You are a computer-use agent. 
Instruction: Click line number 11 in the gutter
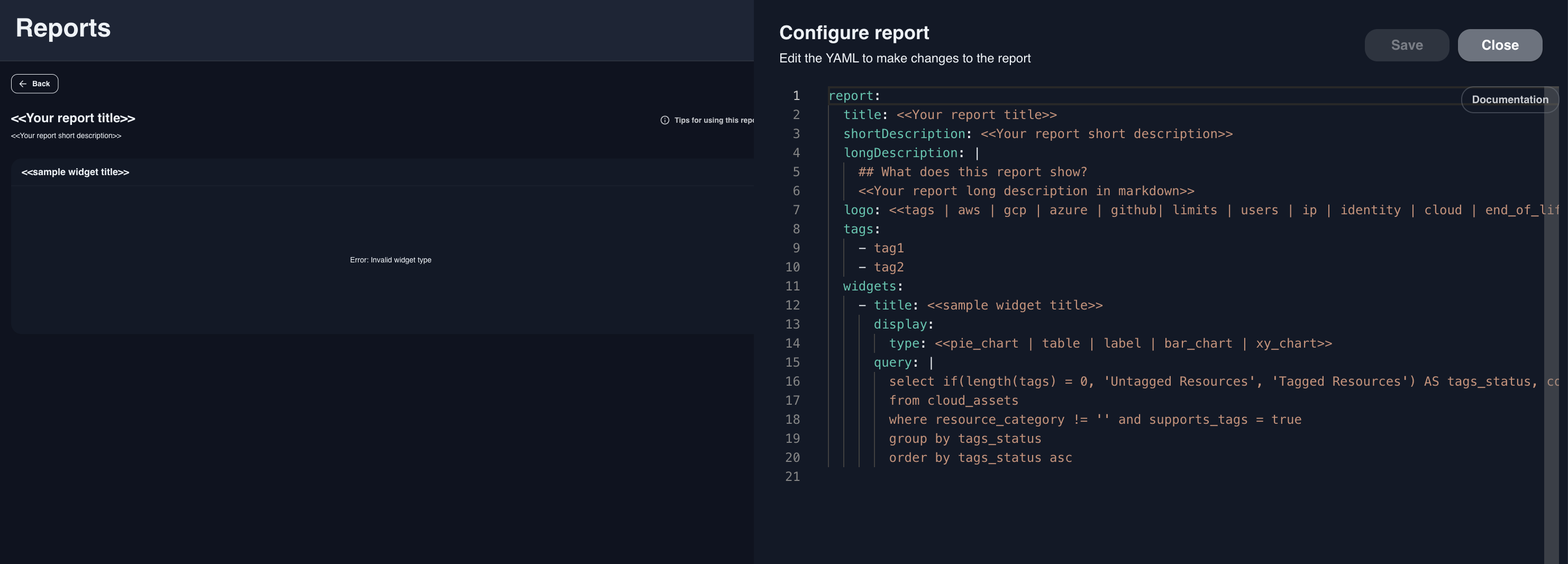tap(792, 286)
